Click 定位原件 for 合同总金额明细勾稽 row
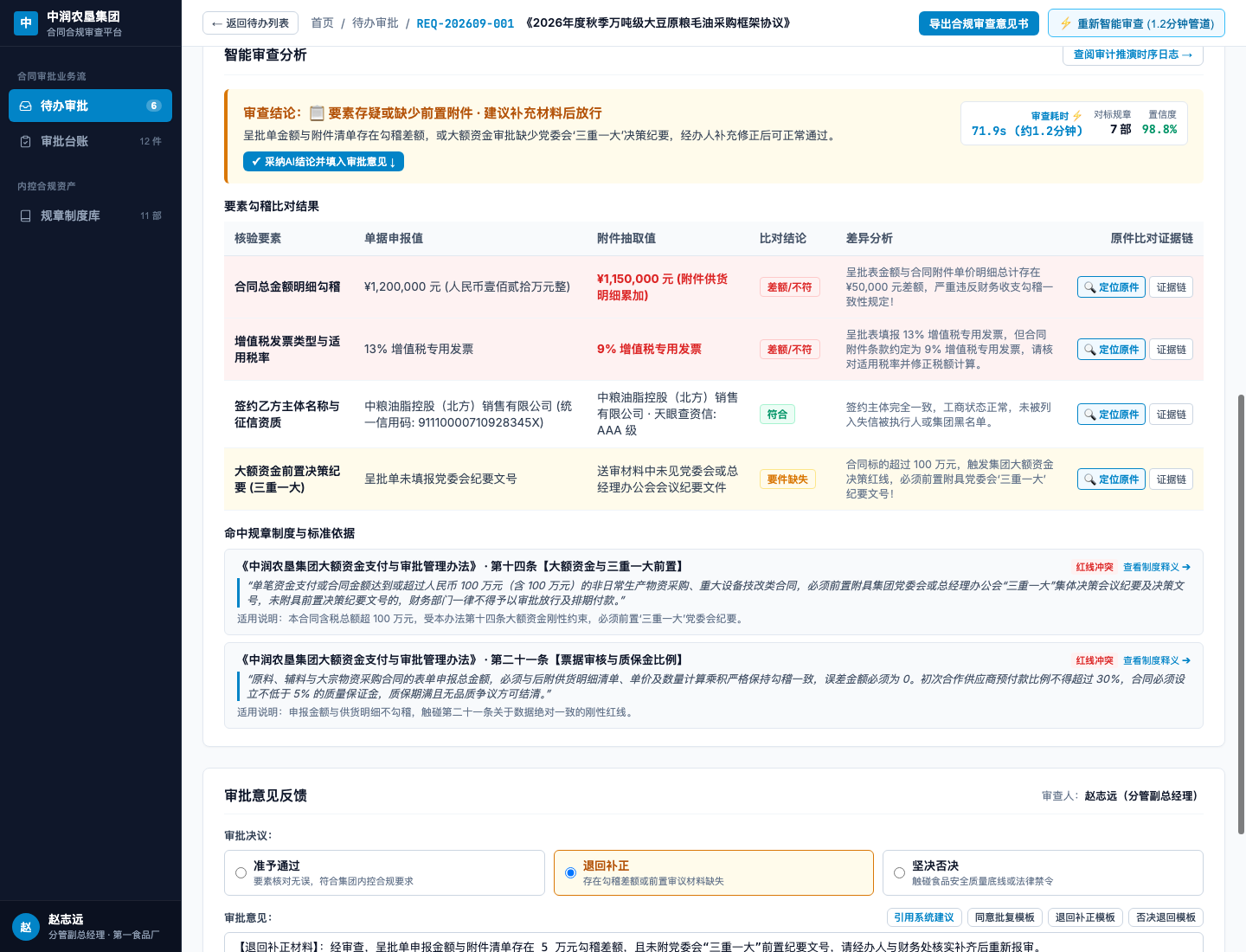1246x952 pixels. pos(1111,287)
